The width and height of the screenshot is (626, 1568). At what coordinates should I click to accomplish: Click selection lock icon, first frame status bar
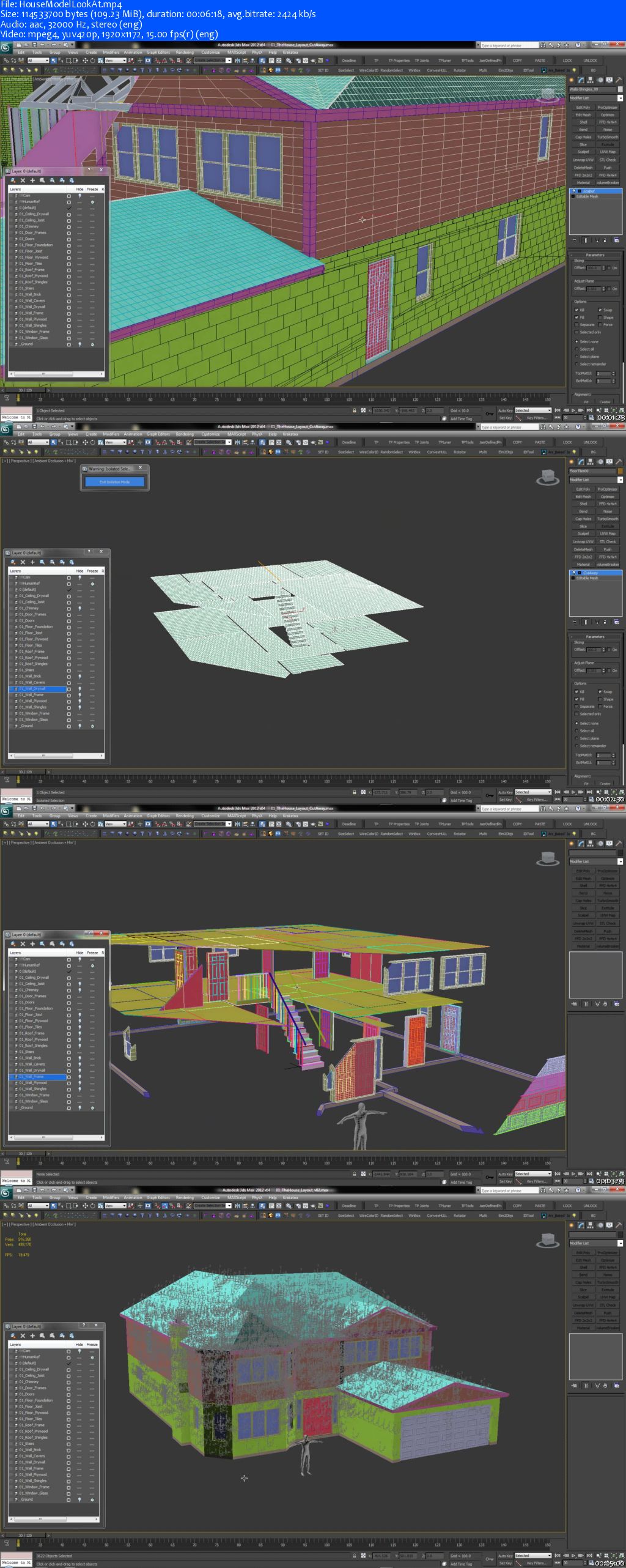354,411
